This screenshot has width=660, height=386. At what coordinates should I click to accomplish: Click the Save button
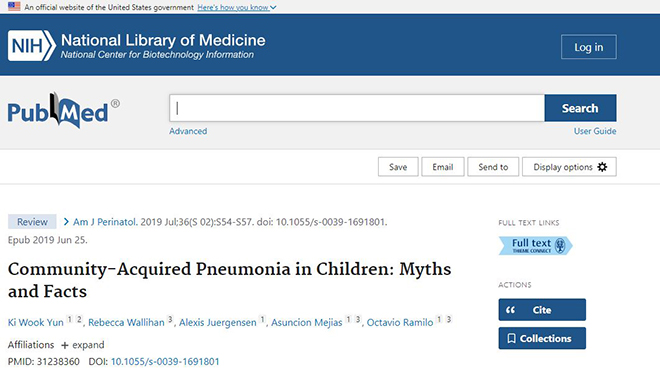pos(398,167)
